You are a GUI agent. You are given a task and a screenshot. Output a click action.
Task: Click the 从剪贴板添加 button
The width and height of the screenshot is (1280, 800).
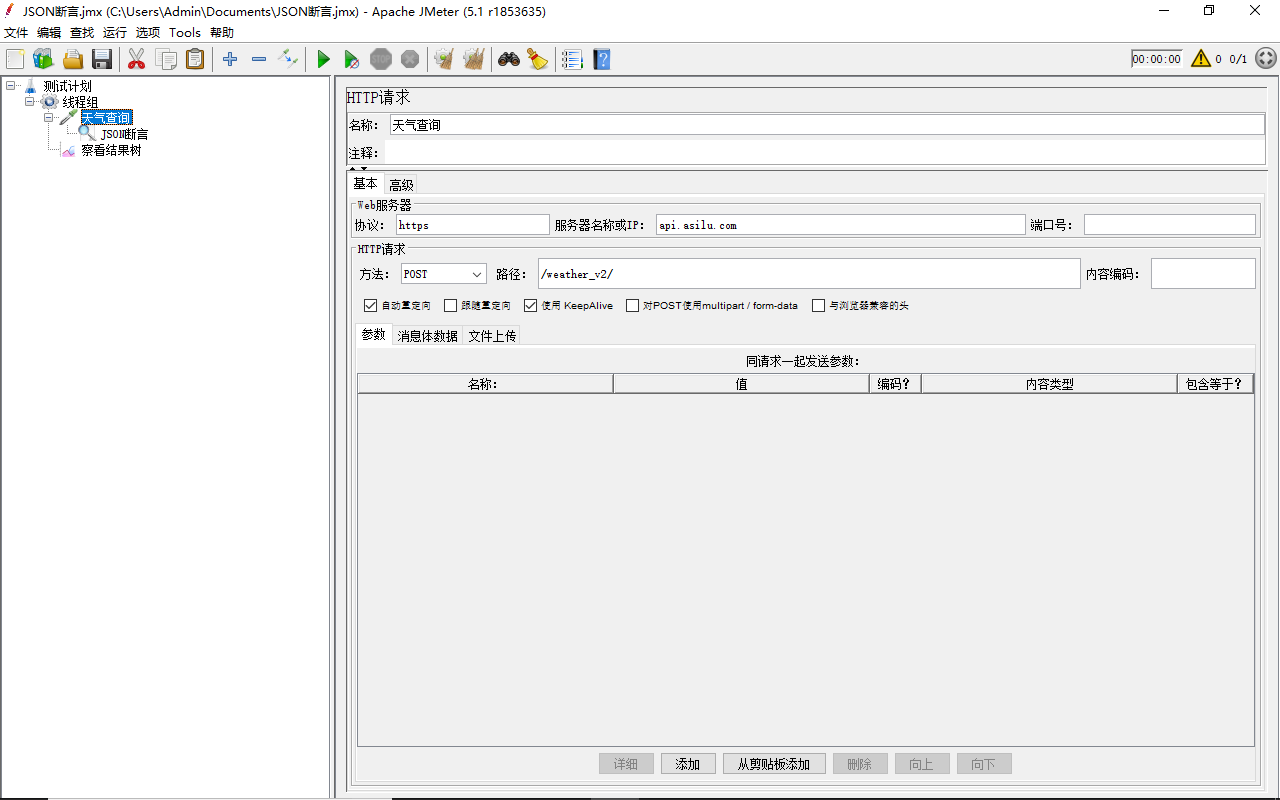774,764
